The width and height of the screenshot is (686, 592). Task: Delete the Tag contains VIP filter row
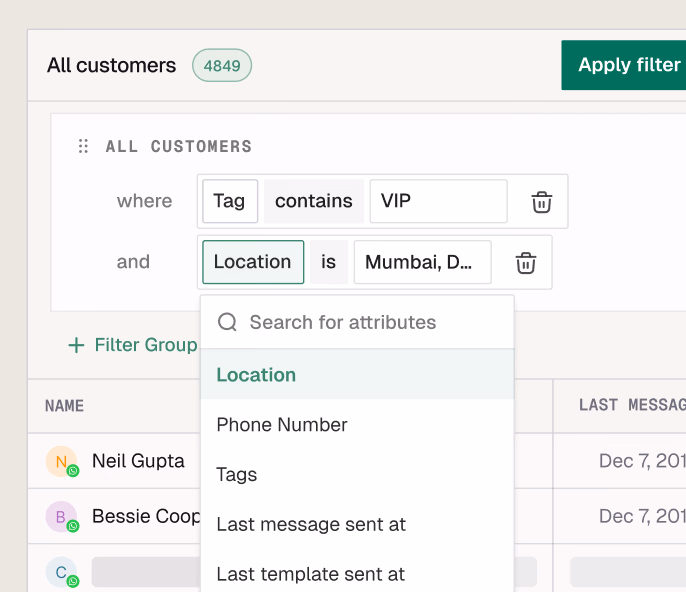click(541, 202)
